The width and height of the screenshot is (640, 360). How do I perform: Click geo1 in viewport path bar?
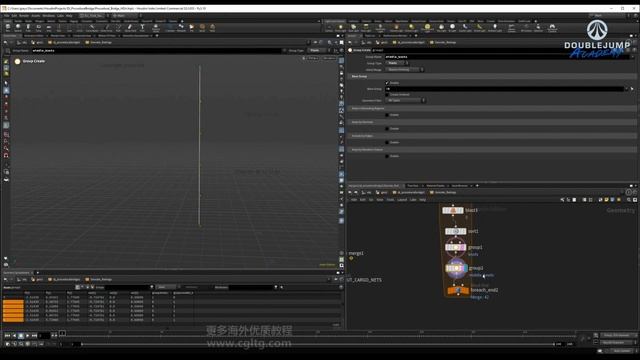click(37, 42)
